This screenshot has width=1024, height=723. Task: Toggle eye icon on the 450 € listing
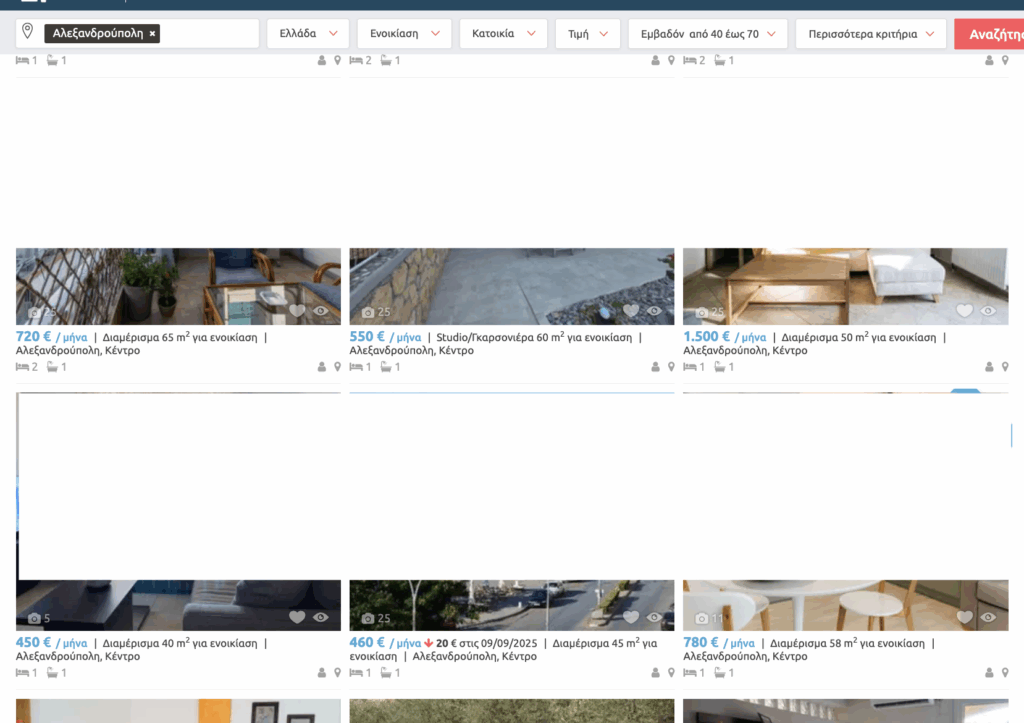pos(321,617)
